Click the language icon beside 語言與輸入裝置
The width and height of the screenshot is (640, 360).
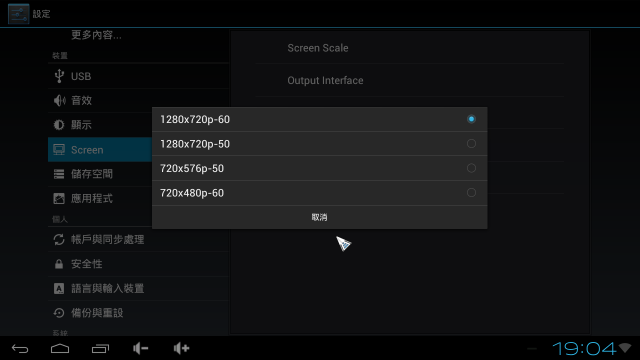pyautogui.click(x=59, y=289)
